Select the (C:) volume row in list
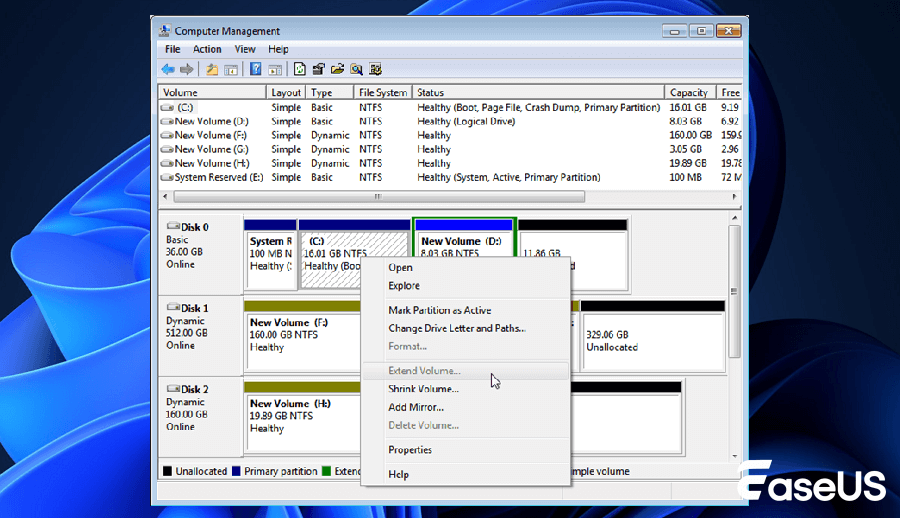The height and width of the screenshot is (518, 900). [187, 107]
